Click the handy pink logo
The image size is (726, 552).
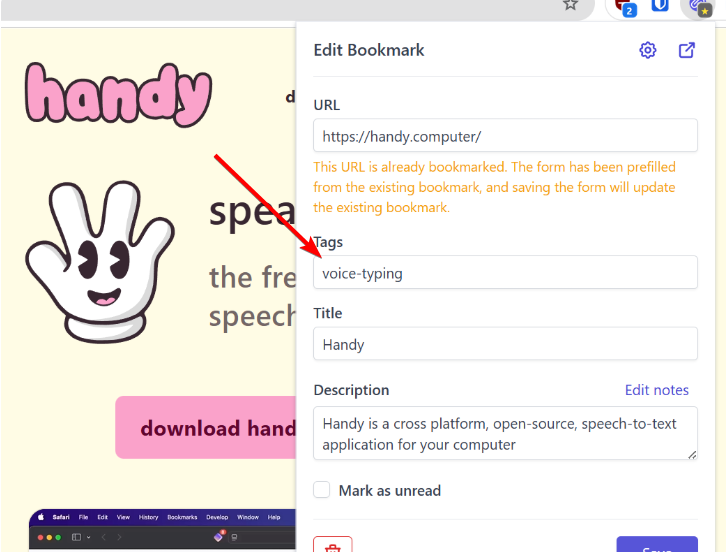(x=118, y=95)
